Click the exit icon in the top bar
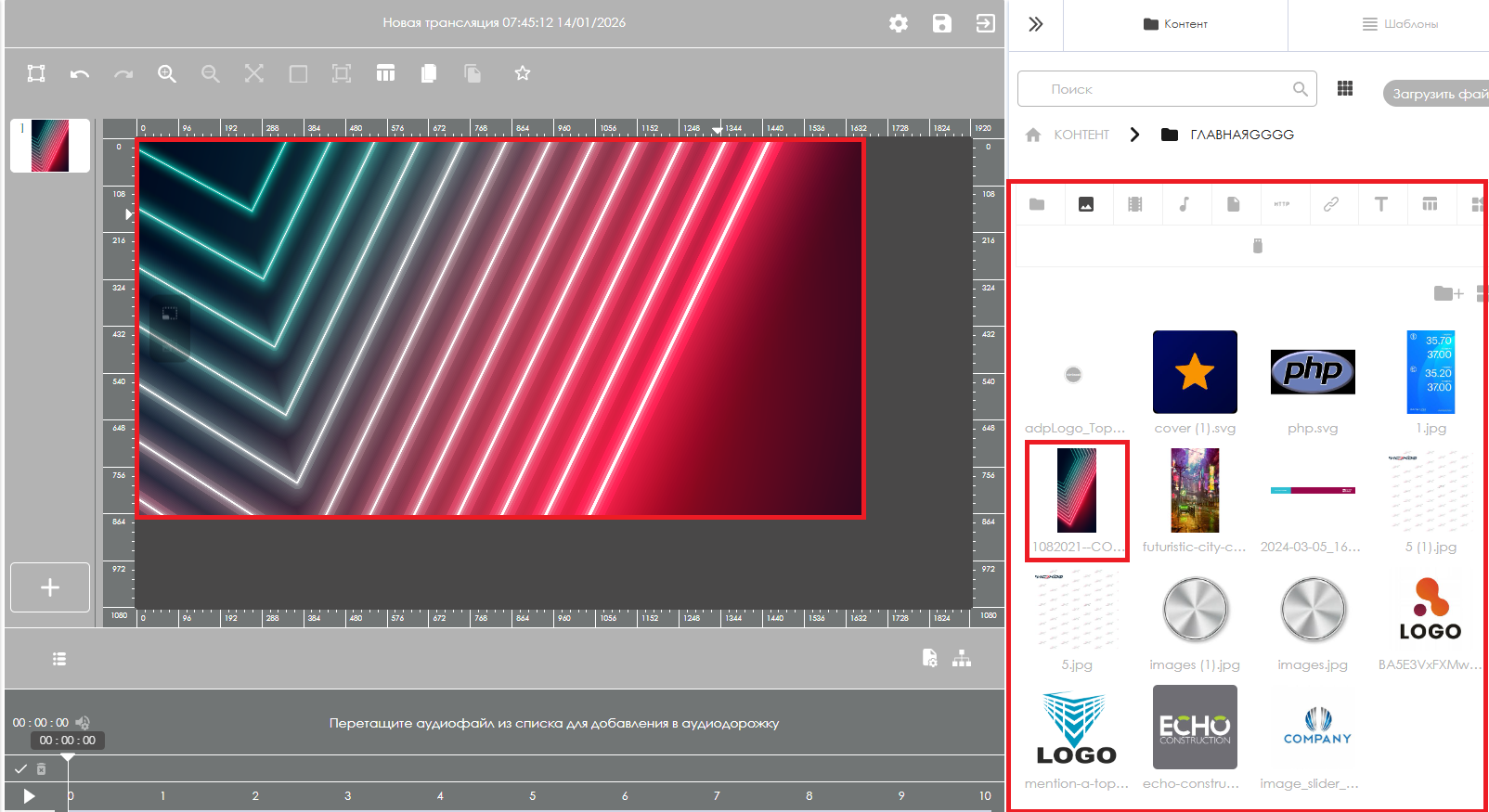This screenshot has width=1489, height=812. [x=985, y=23]
